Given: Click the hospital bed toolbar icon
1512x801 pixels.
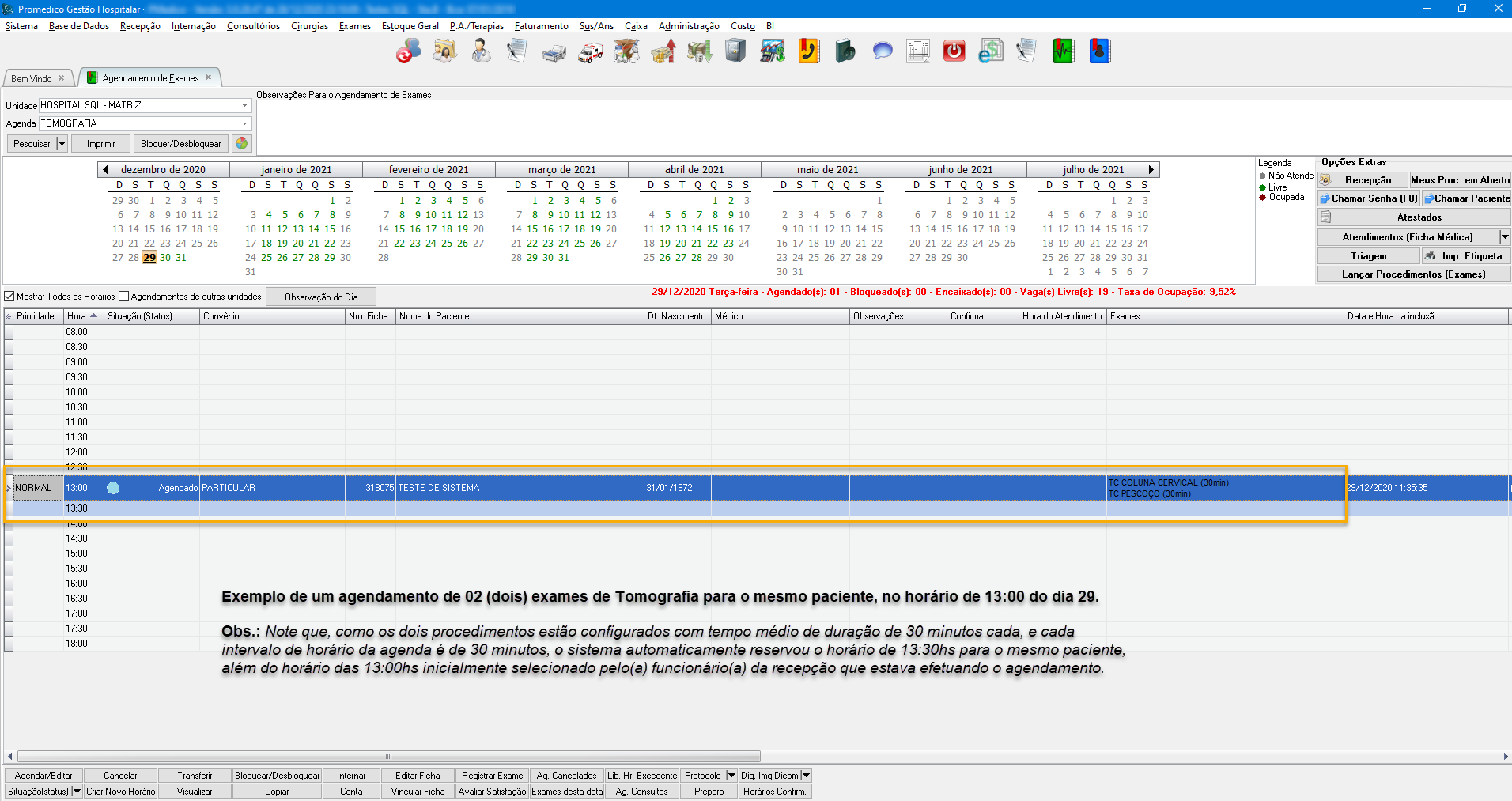Looking at the screenshot, I should 554,53.
